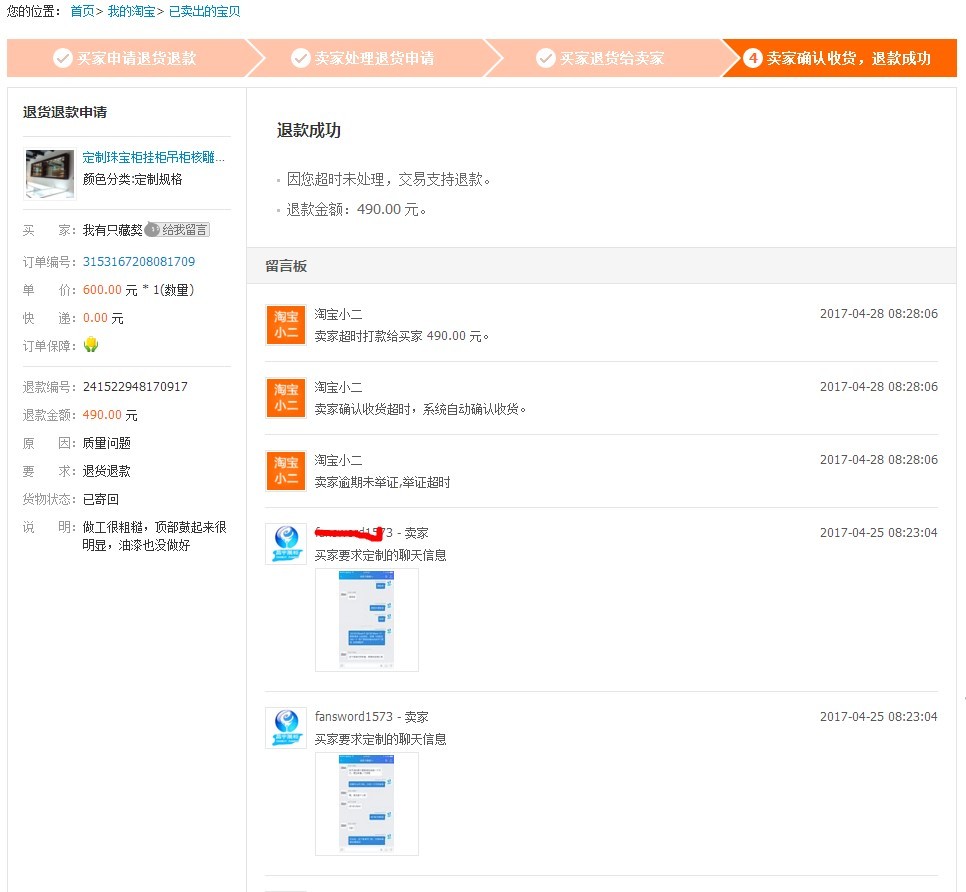Click checkmark icon of 买家申请退货退款 step
Viewport: 966px width, 892px height.
63,58
